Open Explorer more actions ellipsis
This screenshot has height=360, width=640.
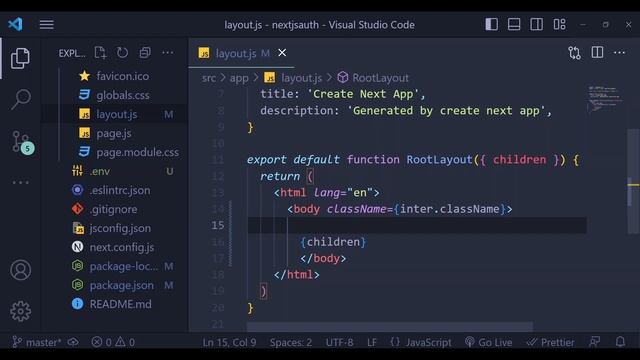[168, 53]
